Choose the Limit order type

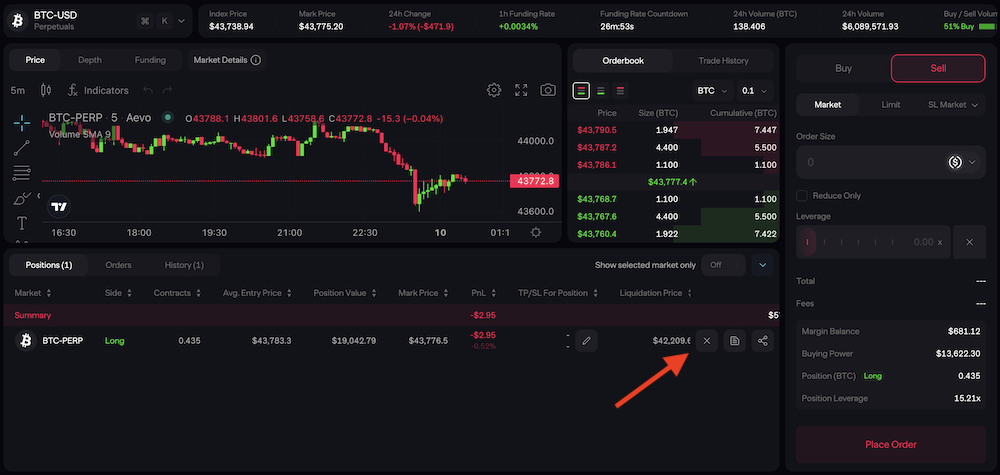891,105
